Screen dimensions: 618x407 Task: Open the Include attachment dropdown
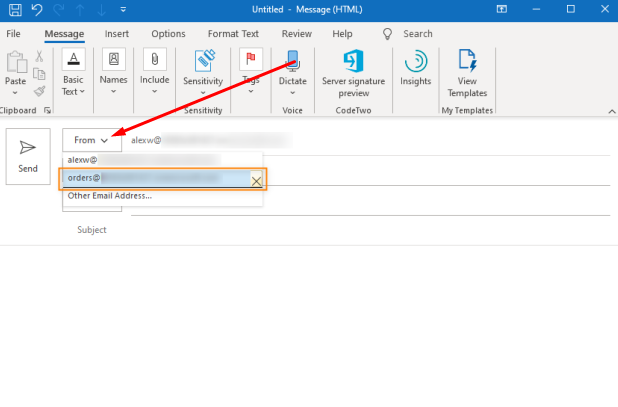[154, 72]
